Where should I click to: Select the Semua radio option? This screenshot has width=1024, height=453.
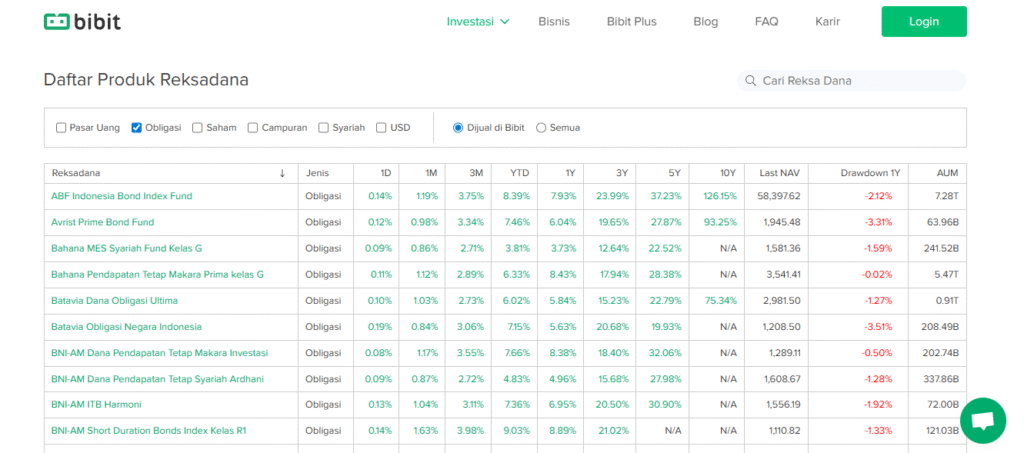[x=542, y=128]
